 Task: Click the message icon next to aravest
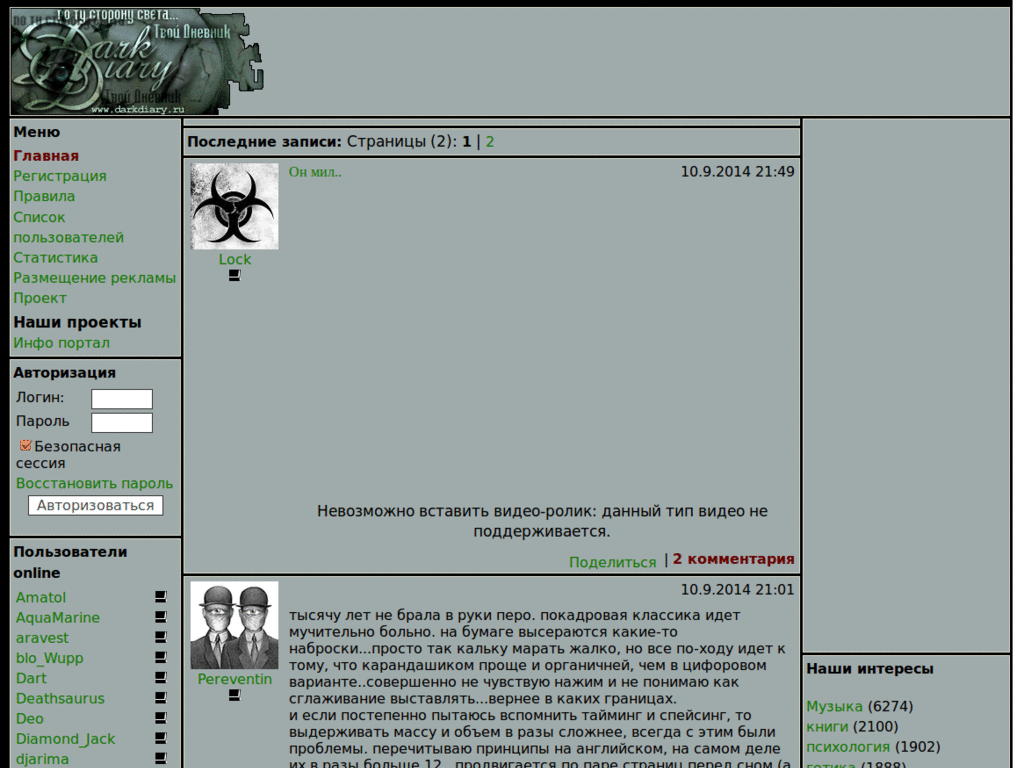(x=161, y=637)
